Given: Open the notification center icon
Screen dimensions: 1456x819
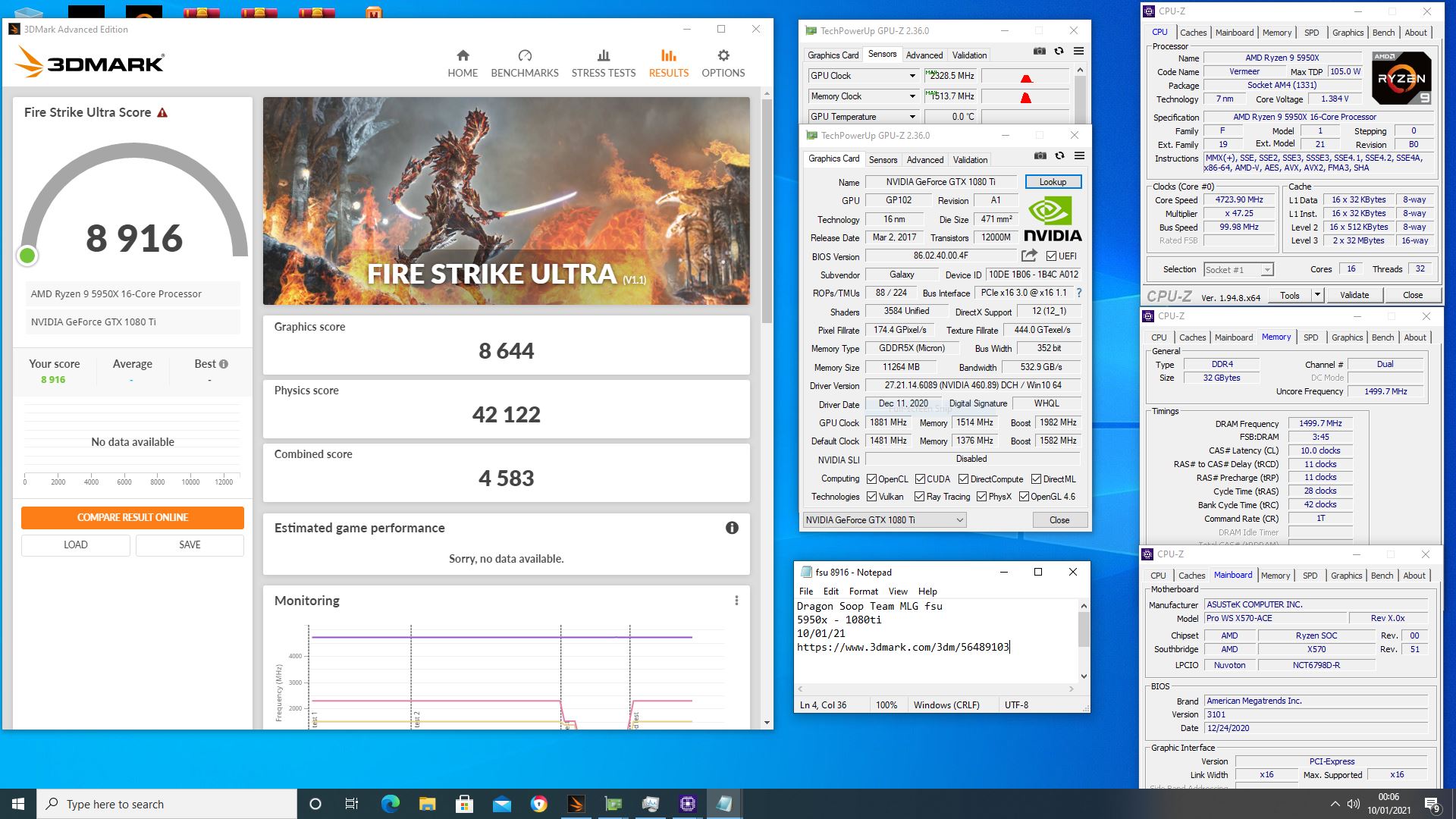Looking at the screenshot, I should [1432, 804].
